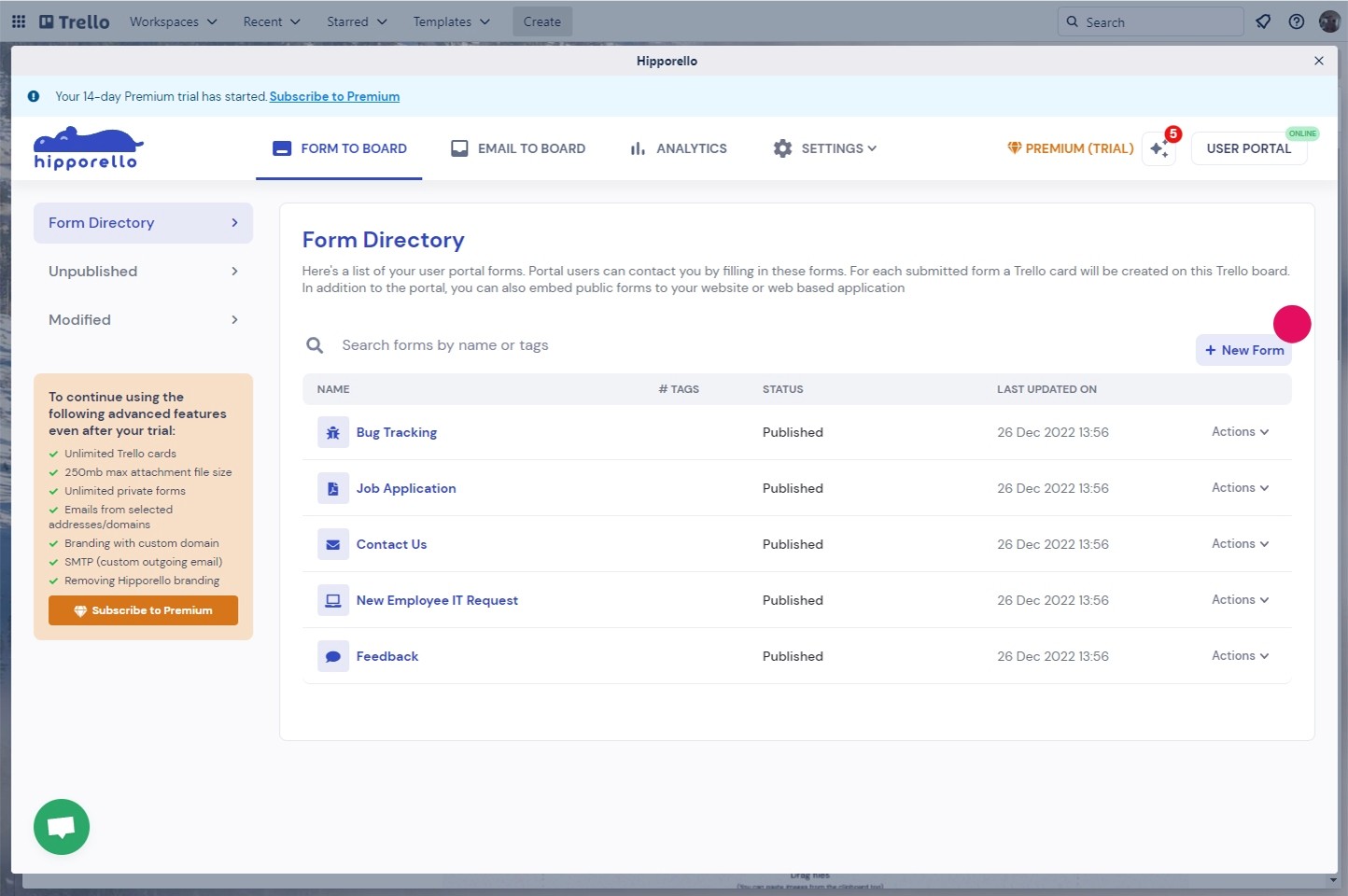Click the STATUS column header
The image size is (1348, 896).
click(x=782, y=389)
